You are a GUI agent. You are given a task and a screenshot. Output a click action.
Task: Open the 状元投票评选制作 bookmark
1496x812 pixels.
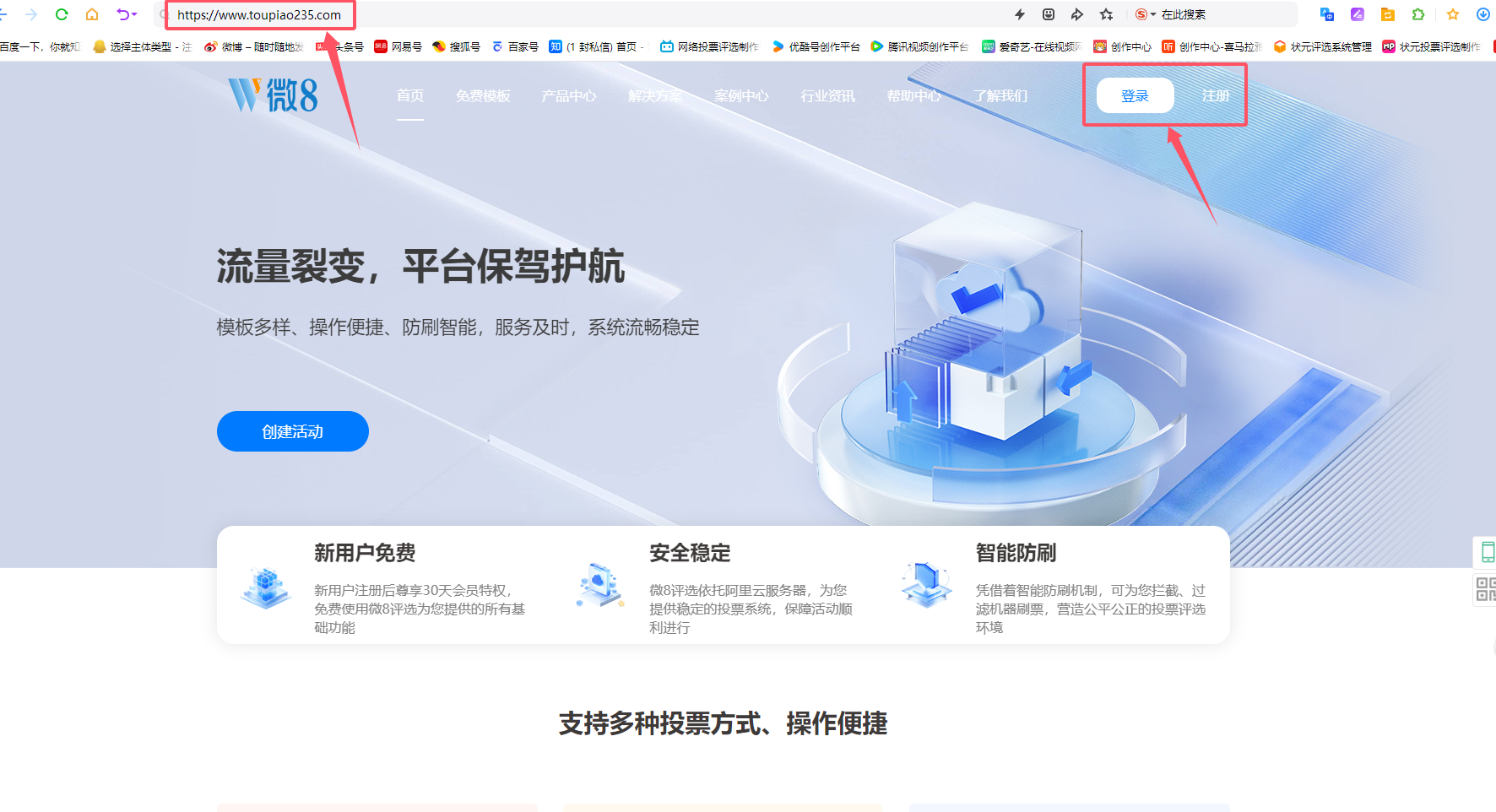point(1432,46)
